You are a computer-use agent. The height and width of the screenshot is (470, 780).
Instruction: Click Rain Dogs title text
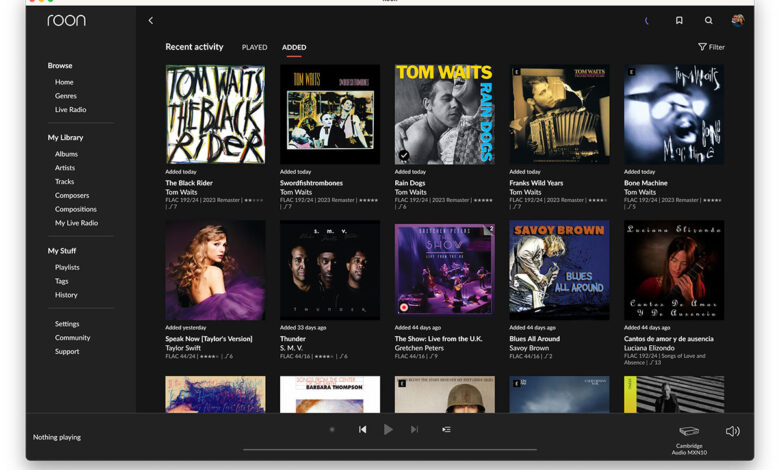[410, 183]
